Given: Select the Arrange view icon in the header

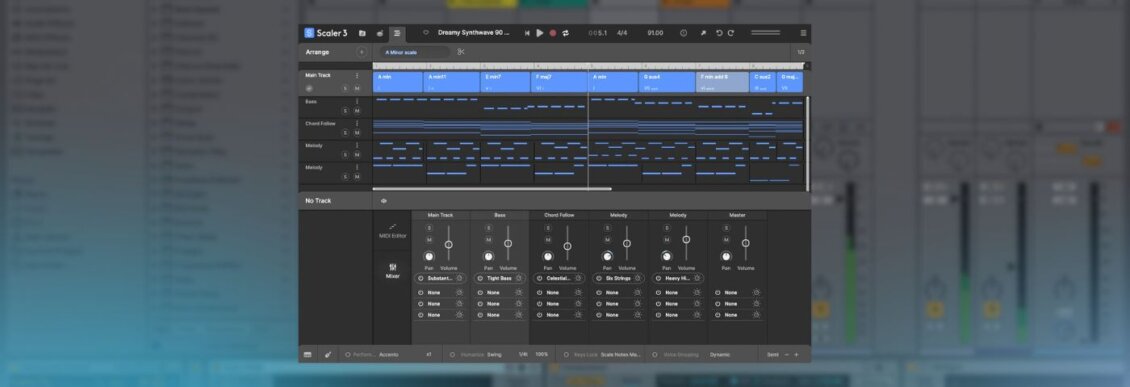Looking at the screenshot, I should click(397, 33).
